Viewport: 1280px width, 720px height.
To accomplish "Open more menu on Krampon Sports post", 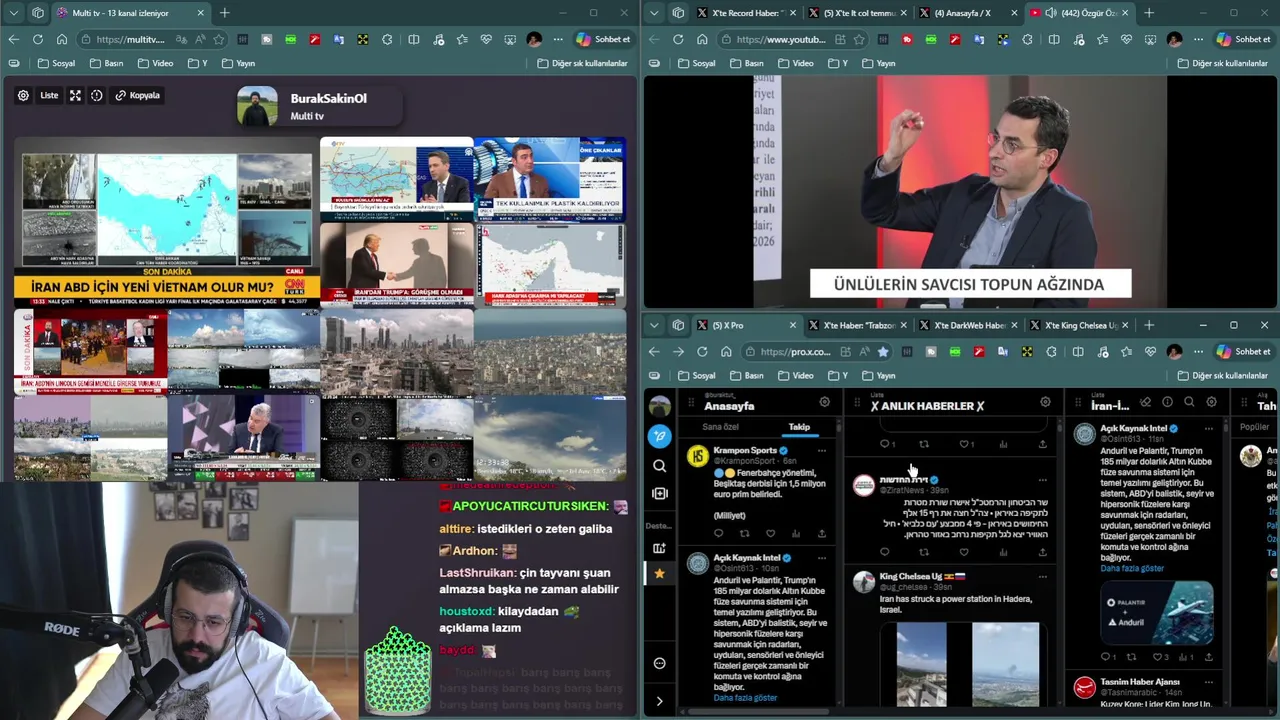I will coord(822,451).
